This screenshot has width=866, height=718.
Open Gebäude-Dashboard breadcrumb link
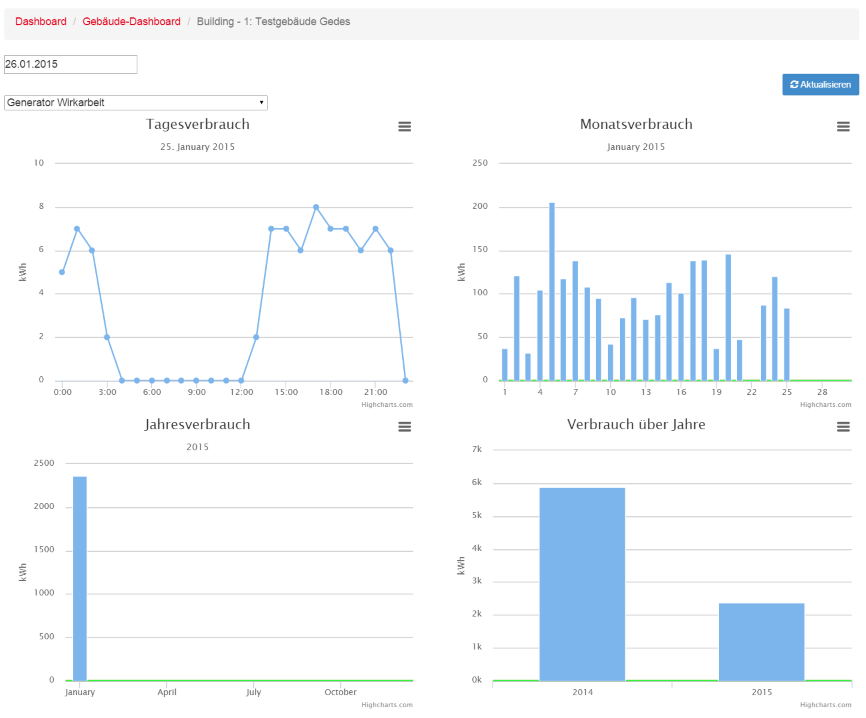pos(131,21)
